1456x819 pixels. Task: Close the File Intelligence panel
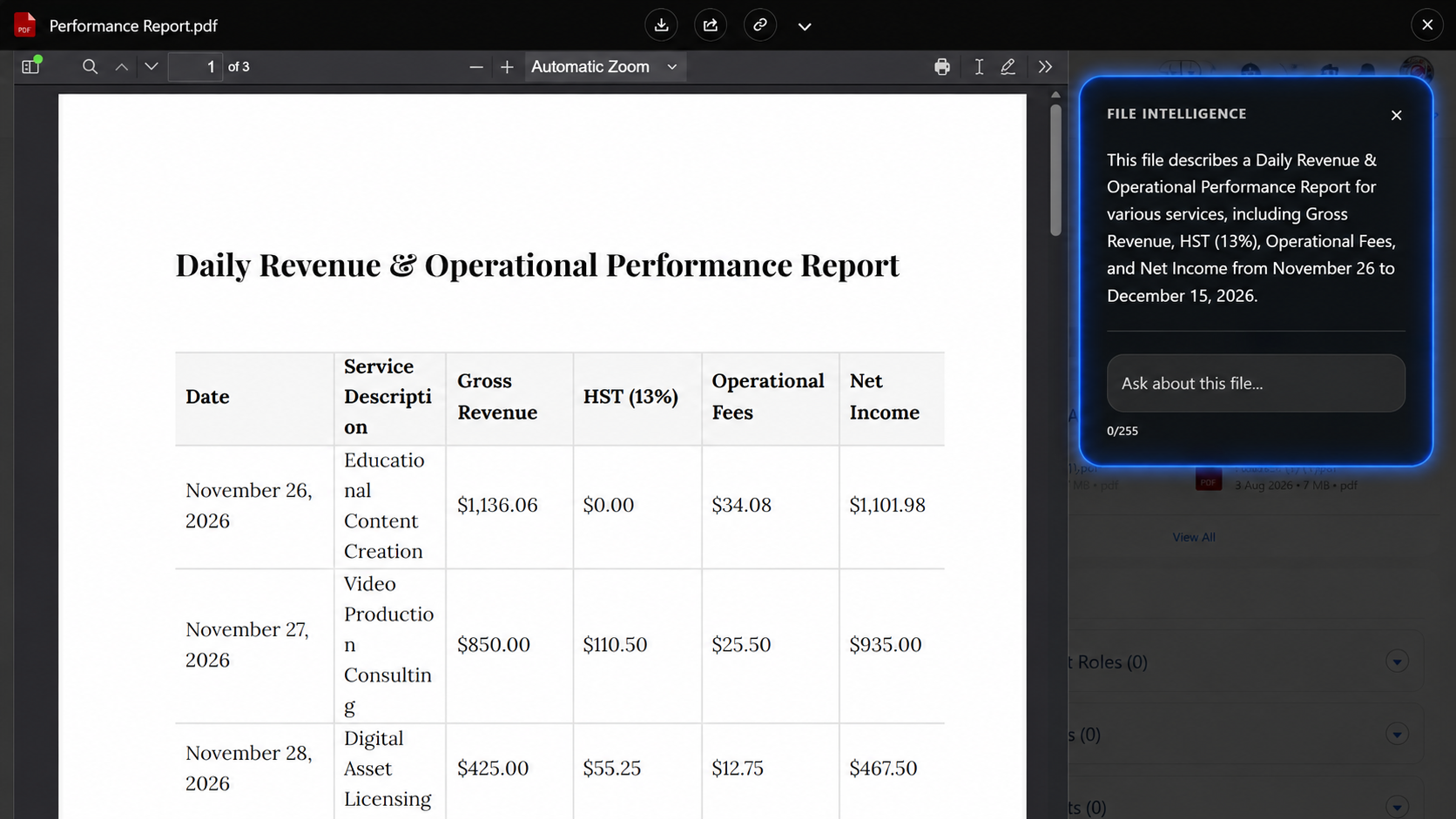tap(1397, 115)
